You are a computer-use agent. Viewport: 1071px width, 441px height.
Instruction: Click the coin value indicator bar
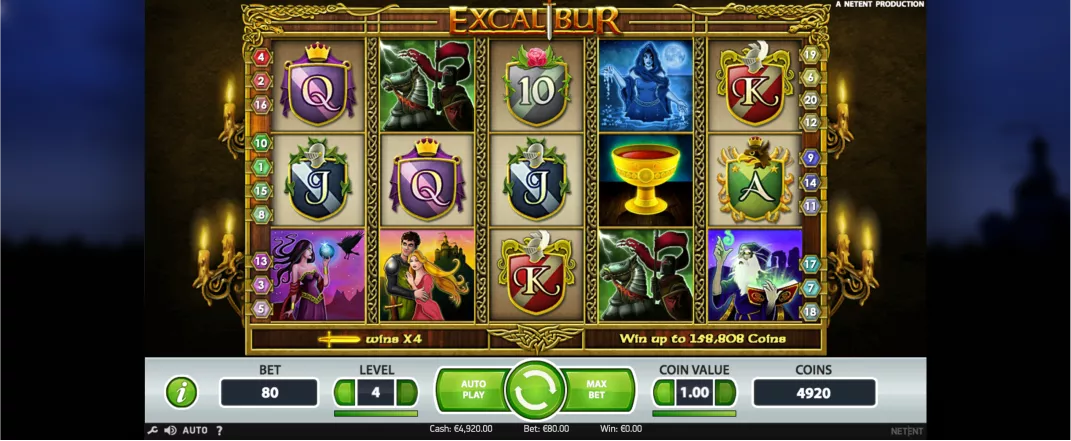point(694,413)
